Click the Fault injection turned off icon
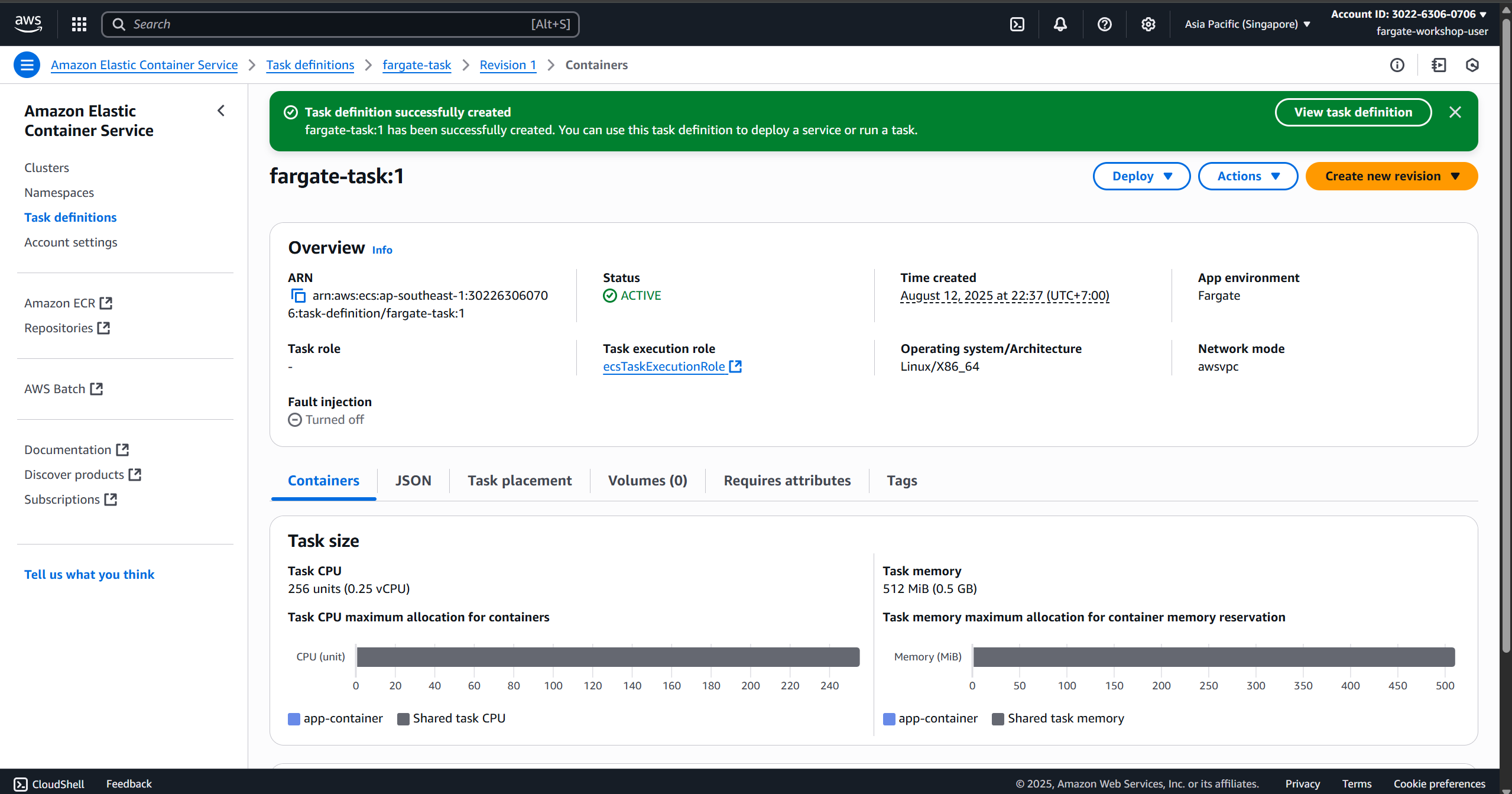 [295, 420]
